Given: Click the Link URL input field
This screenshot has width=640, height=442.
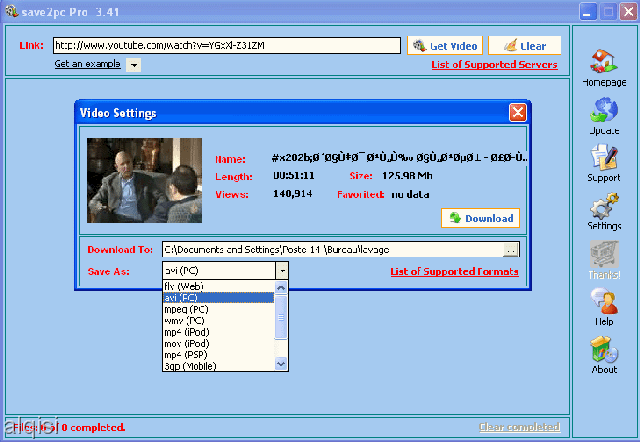Looking at the screenshot, I should pyautogui.click(x=227, y=45).
